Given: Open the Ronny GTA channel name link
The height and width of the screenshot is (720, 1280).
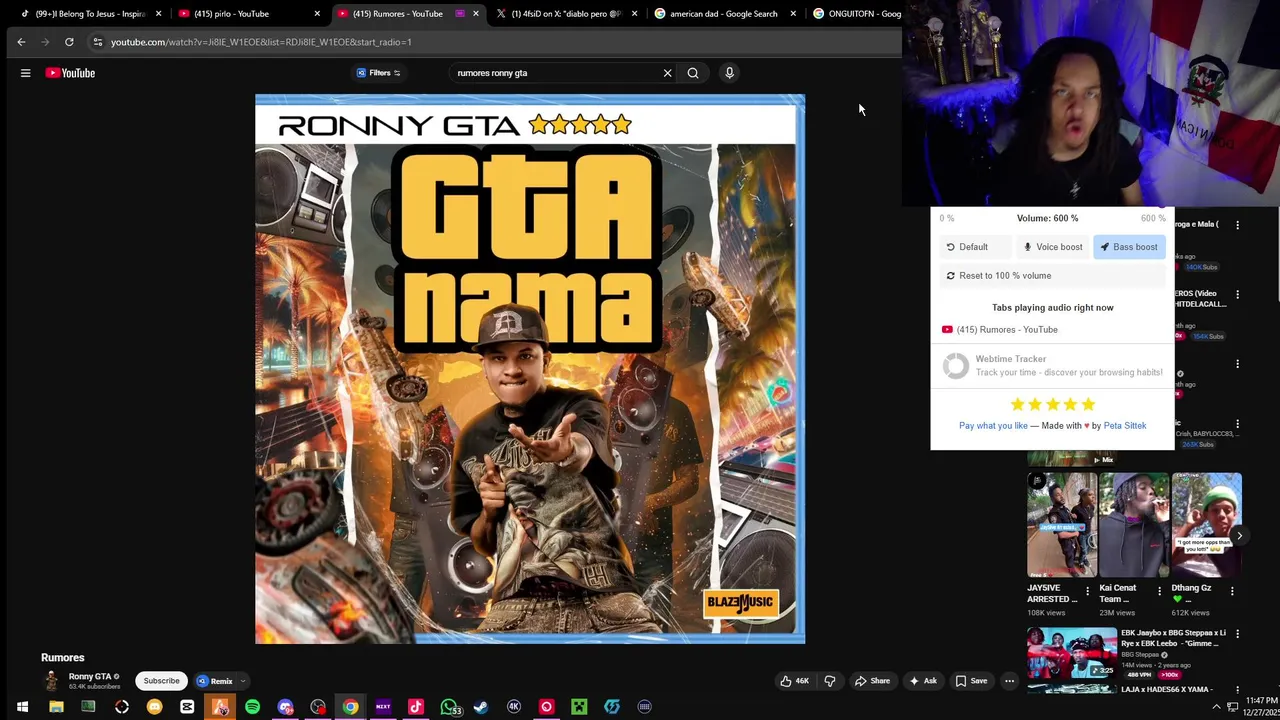Looking at the screenshot, I should 90,677.
